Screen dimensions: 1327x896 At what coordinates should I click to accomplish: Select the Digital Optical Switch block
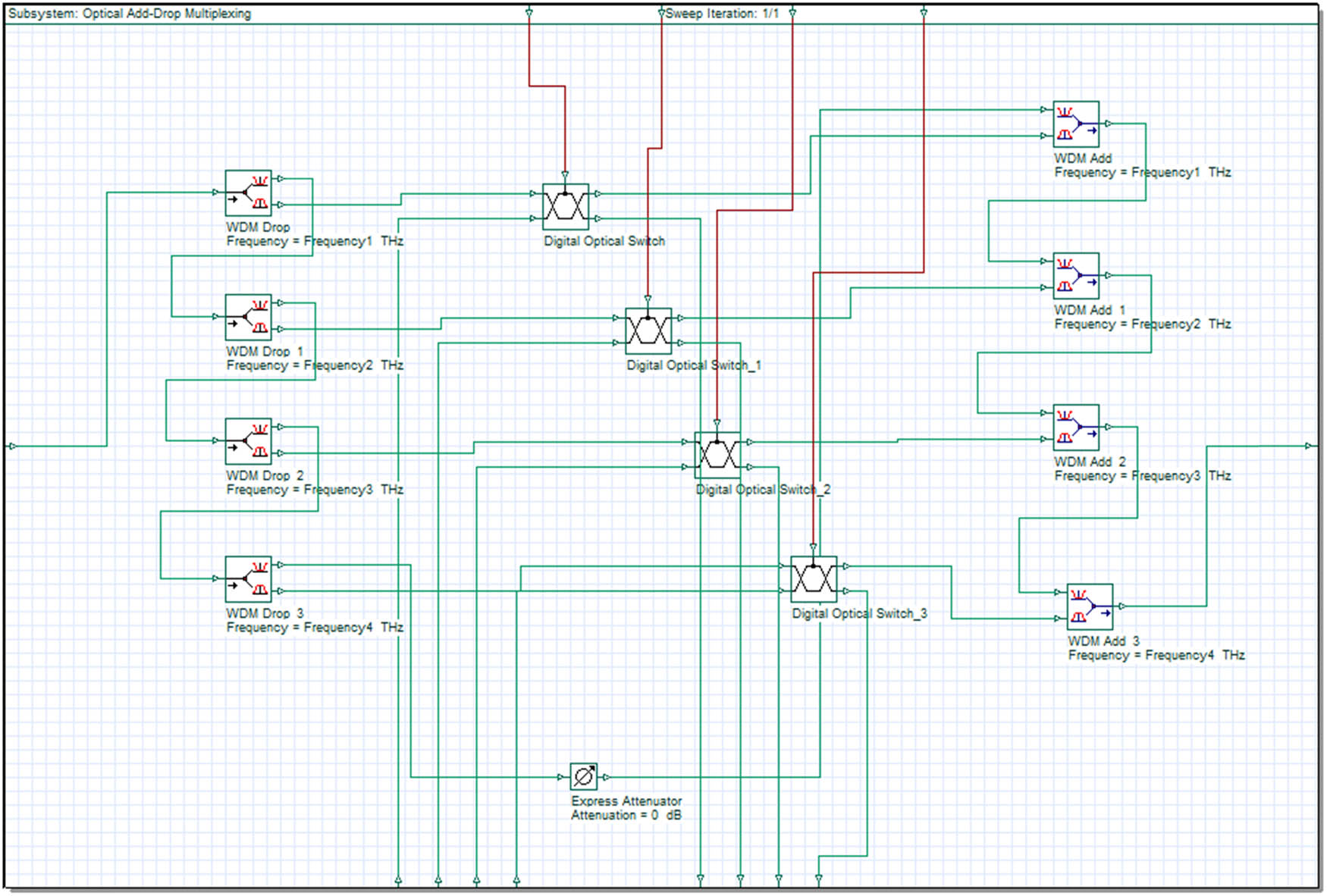565,206
